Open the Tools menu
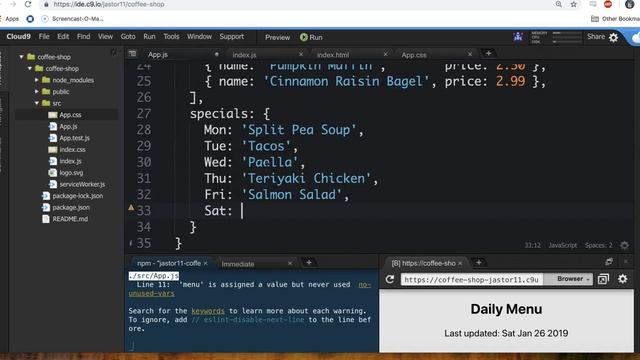The width and height of the screenshot is (640, 360). click(x=171, y=36)
